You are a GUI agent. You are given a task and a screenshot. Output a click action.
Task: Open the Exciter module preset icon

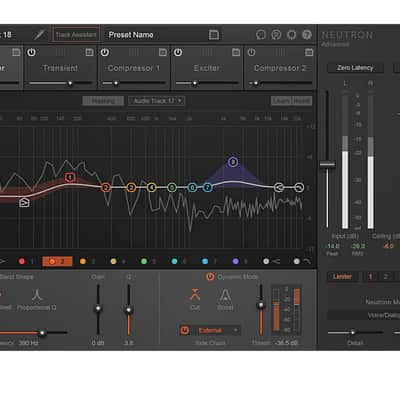click(x=236, y=52)
